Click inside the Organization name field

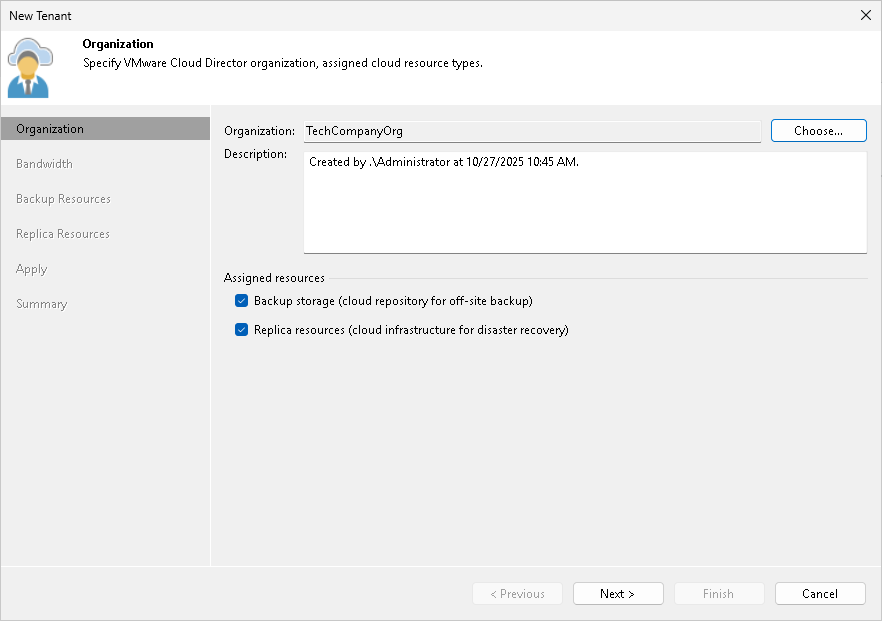[530, 130]
